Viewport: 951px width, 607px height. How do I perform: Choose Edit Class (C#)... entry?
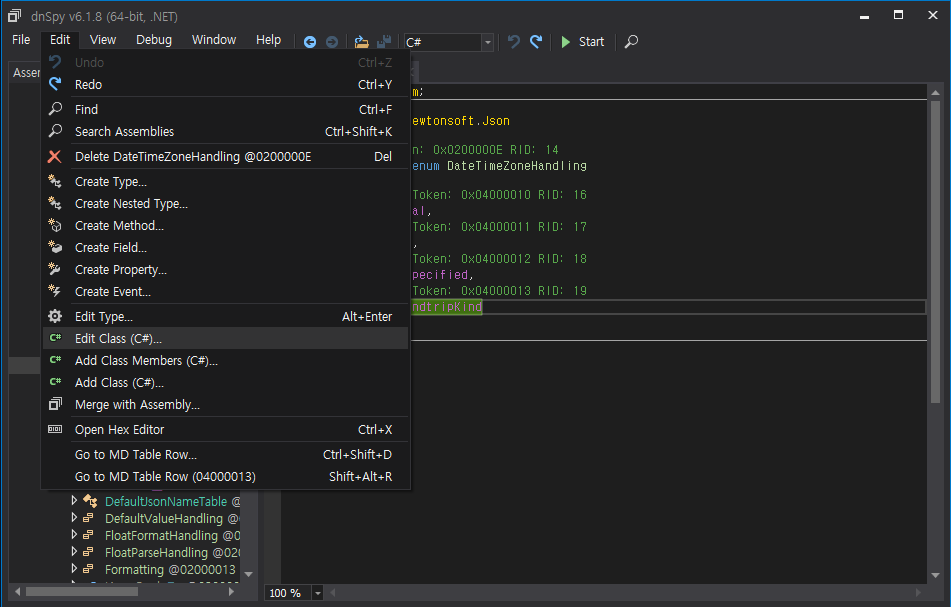pos(226,338)
